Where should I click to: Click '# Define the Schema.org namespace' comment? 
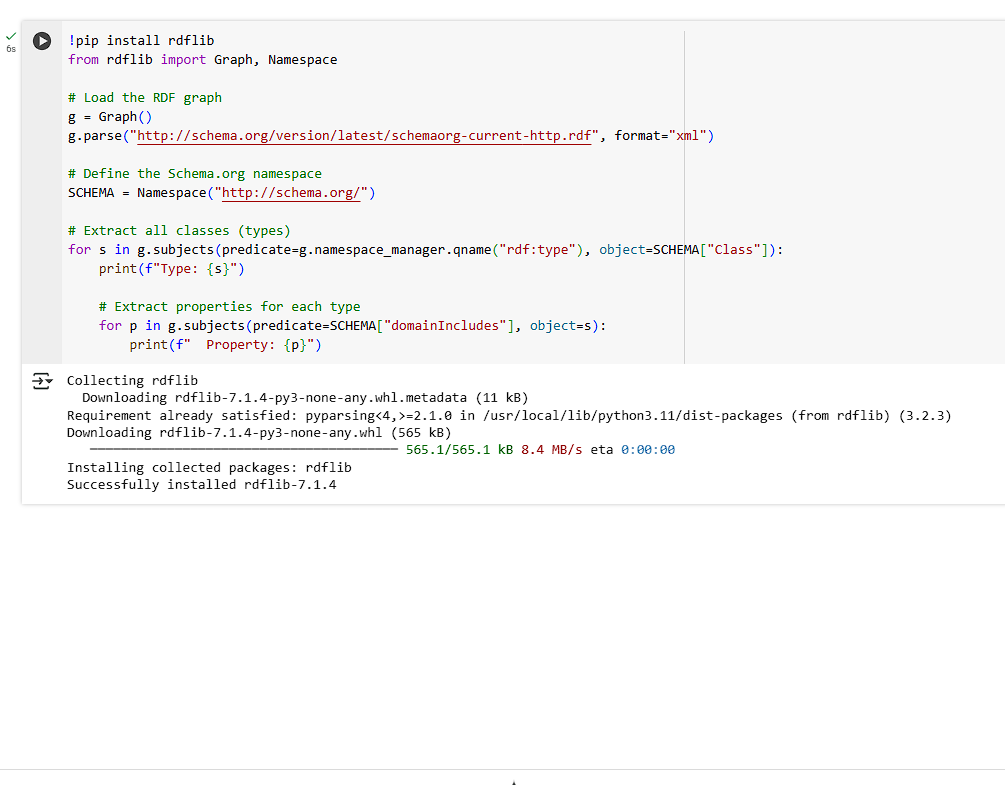tap(195, 174)
